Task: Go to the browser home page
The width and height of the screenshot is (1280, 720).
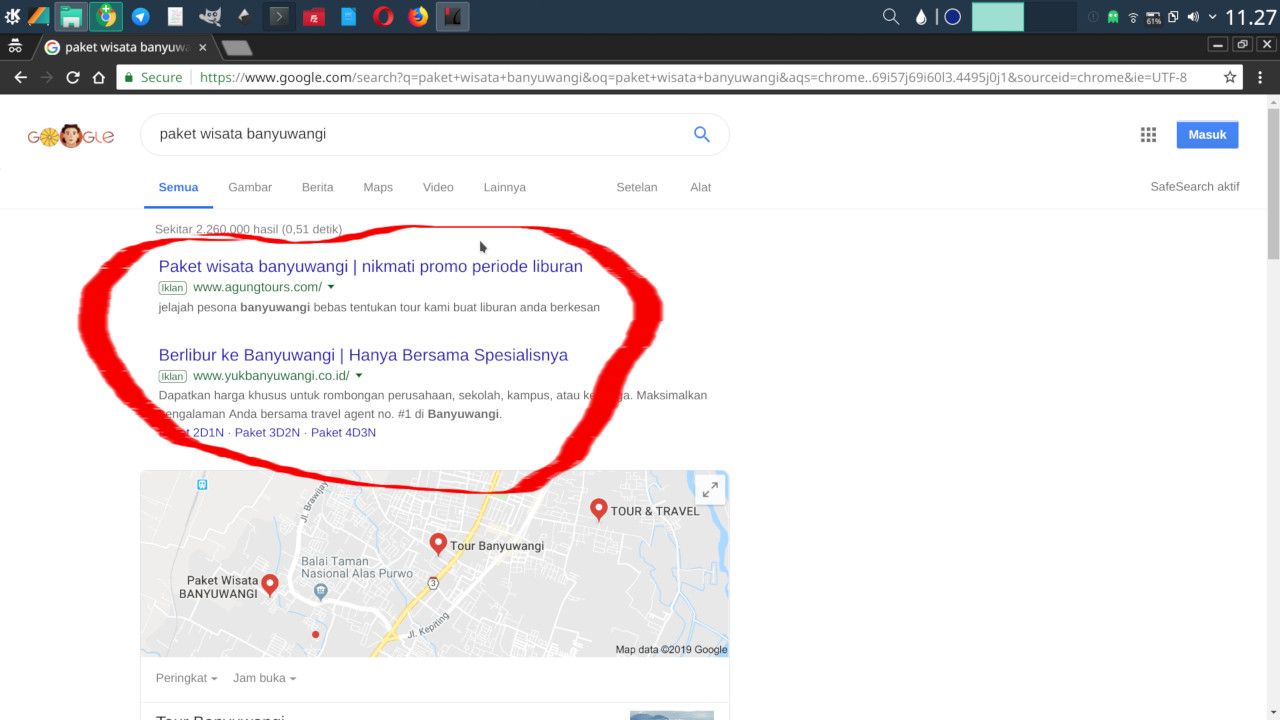Action: tap(98, 77)
